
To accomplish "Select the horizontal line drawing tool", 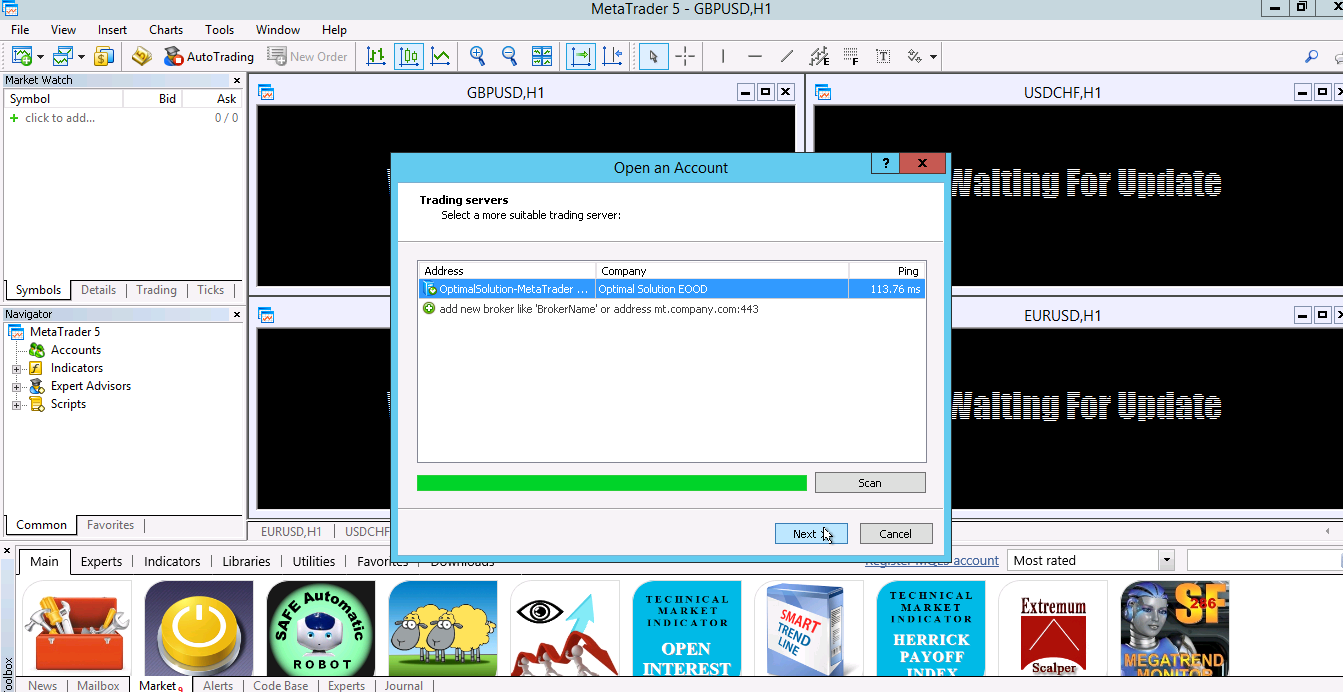I will click(x=755, y=57).
